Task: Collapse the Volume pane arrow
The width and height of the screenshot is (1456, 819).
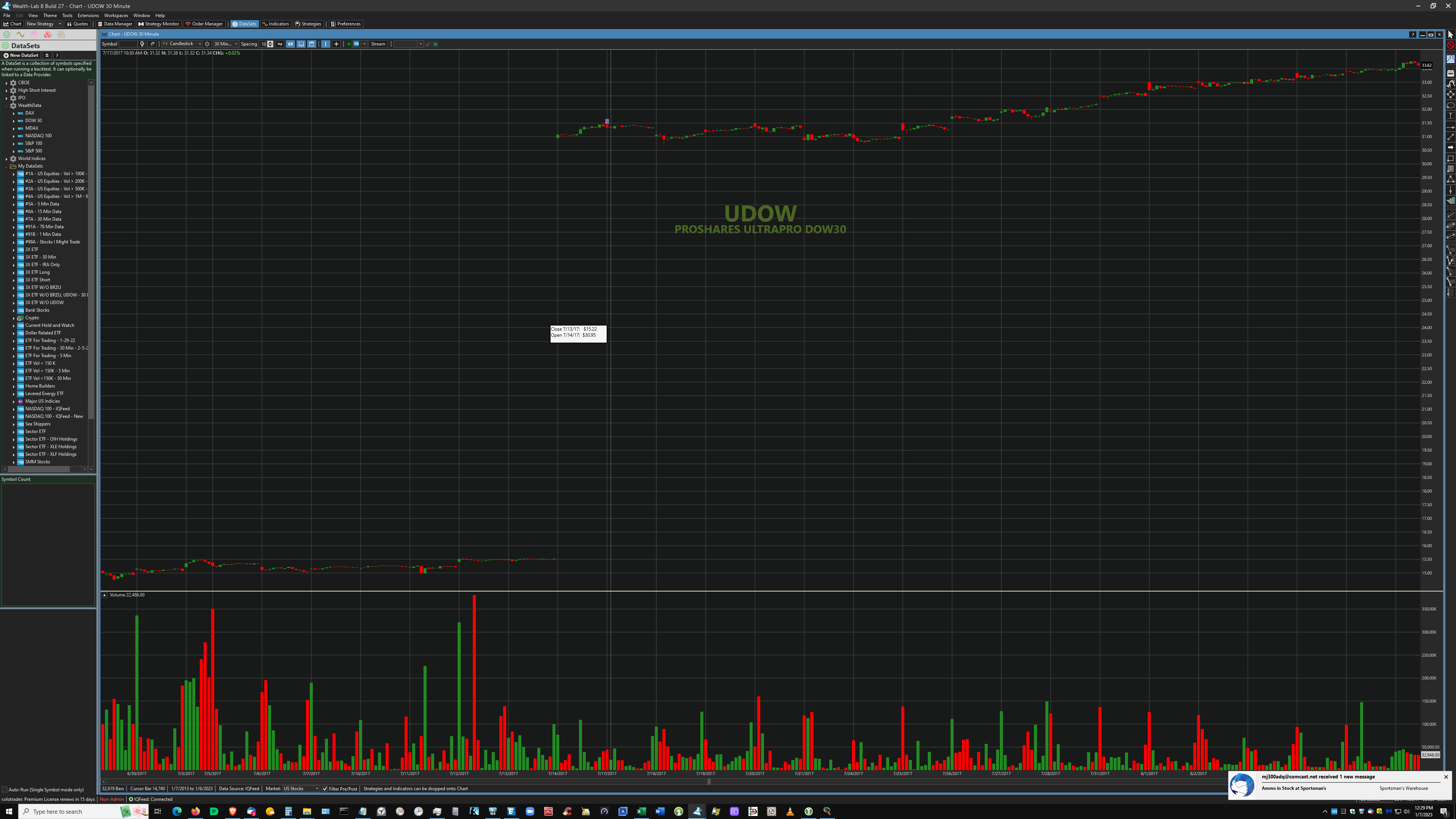Action: (105, 595)
